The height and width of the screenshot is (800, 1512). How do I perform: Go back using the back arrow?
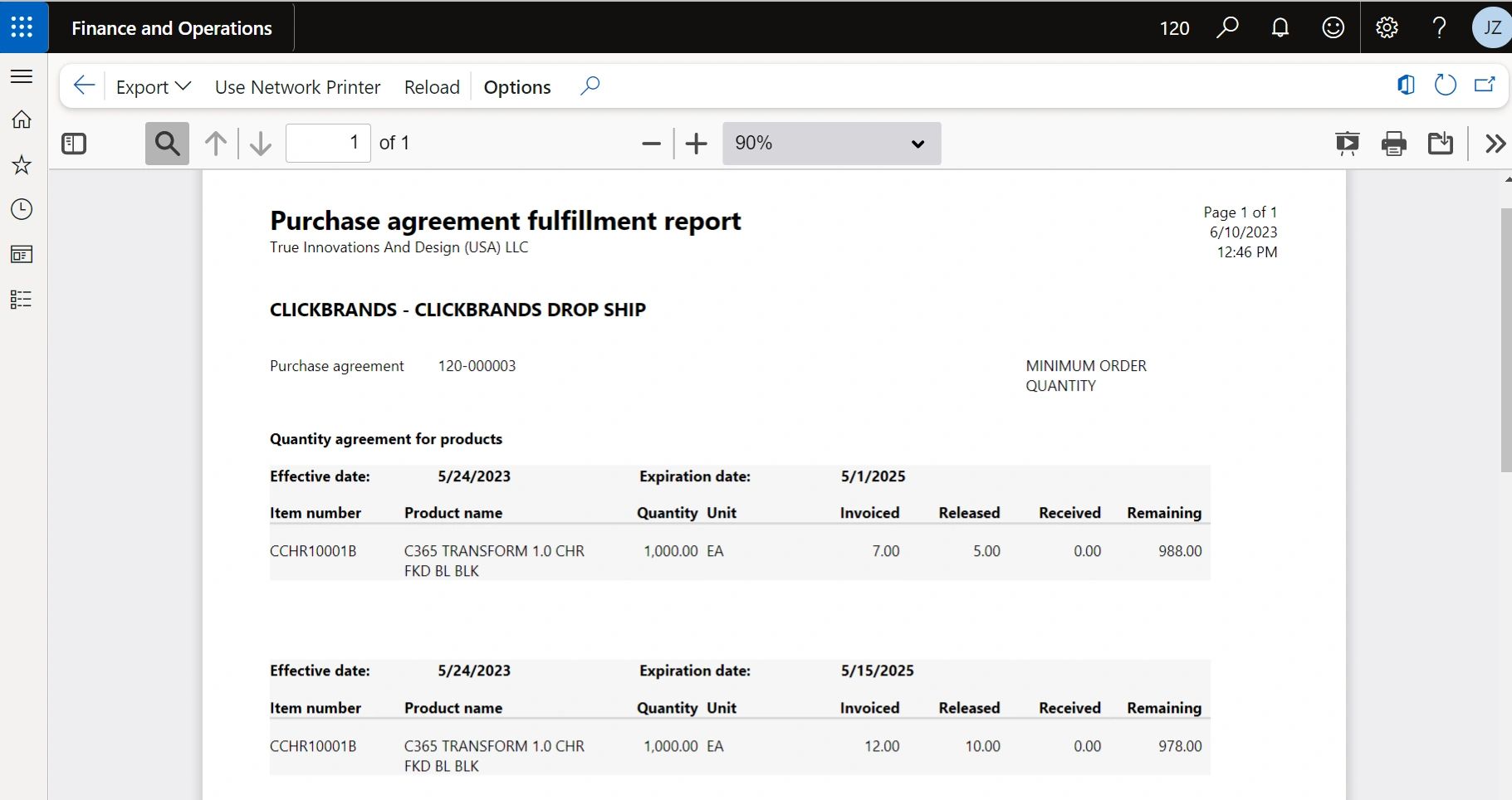click(x=84, y=85)
